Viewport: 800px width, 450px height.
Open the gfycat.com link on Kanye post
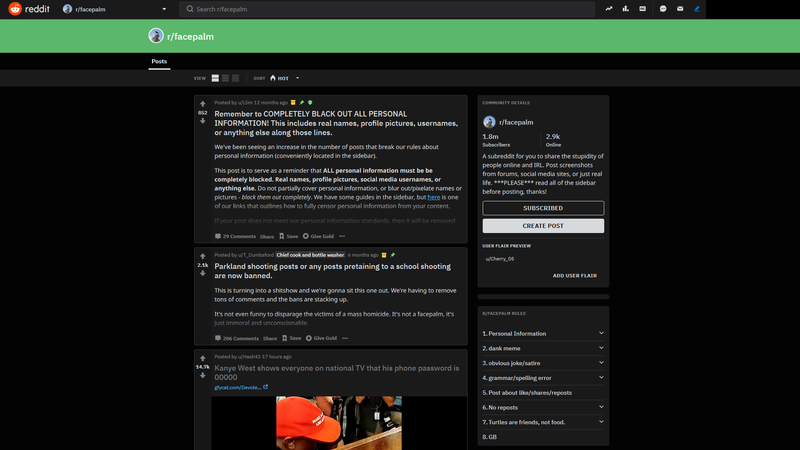(241, 388)
